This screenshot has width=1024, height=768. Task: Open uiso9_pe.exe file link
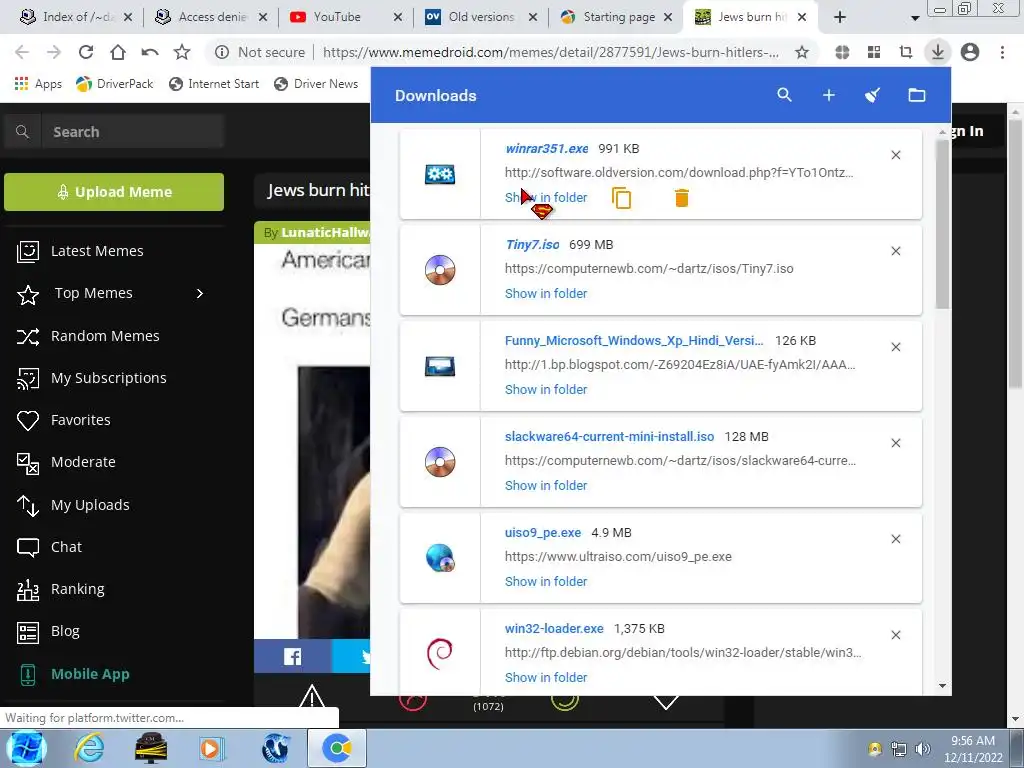[543, 532]
